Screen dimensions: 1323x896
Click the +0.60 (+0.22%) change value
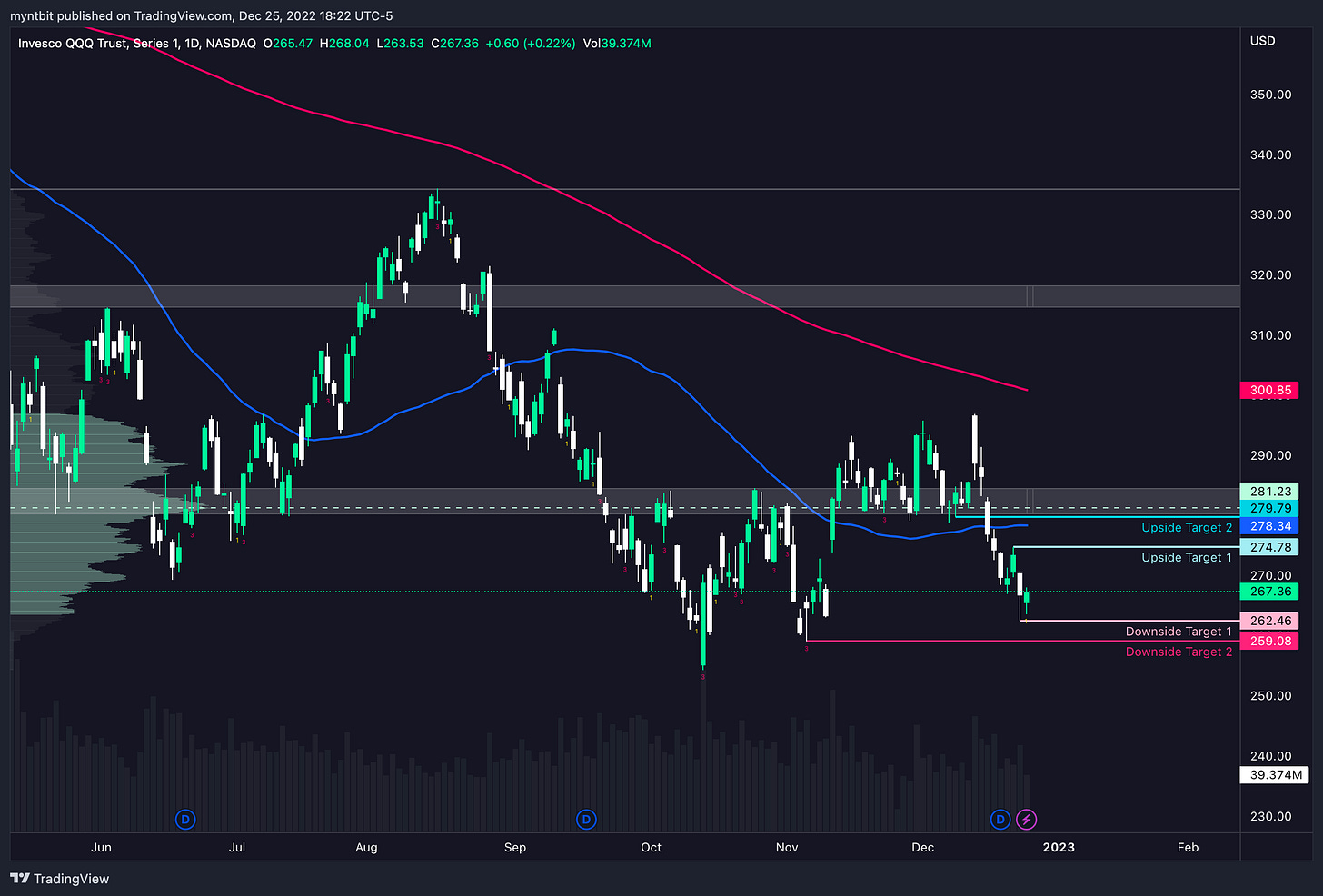(x=531, y=44)
